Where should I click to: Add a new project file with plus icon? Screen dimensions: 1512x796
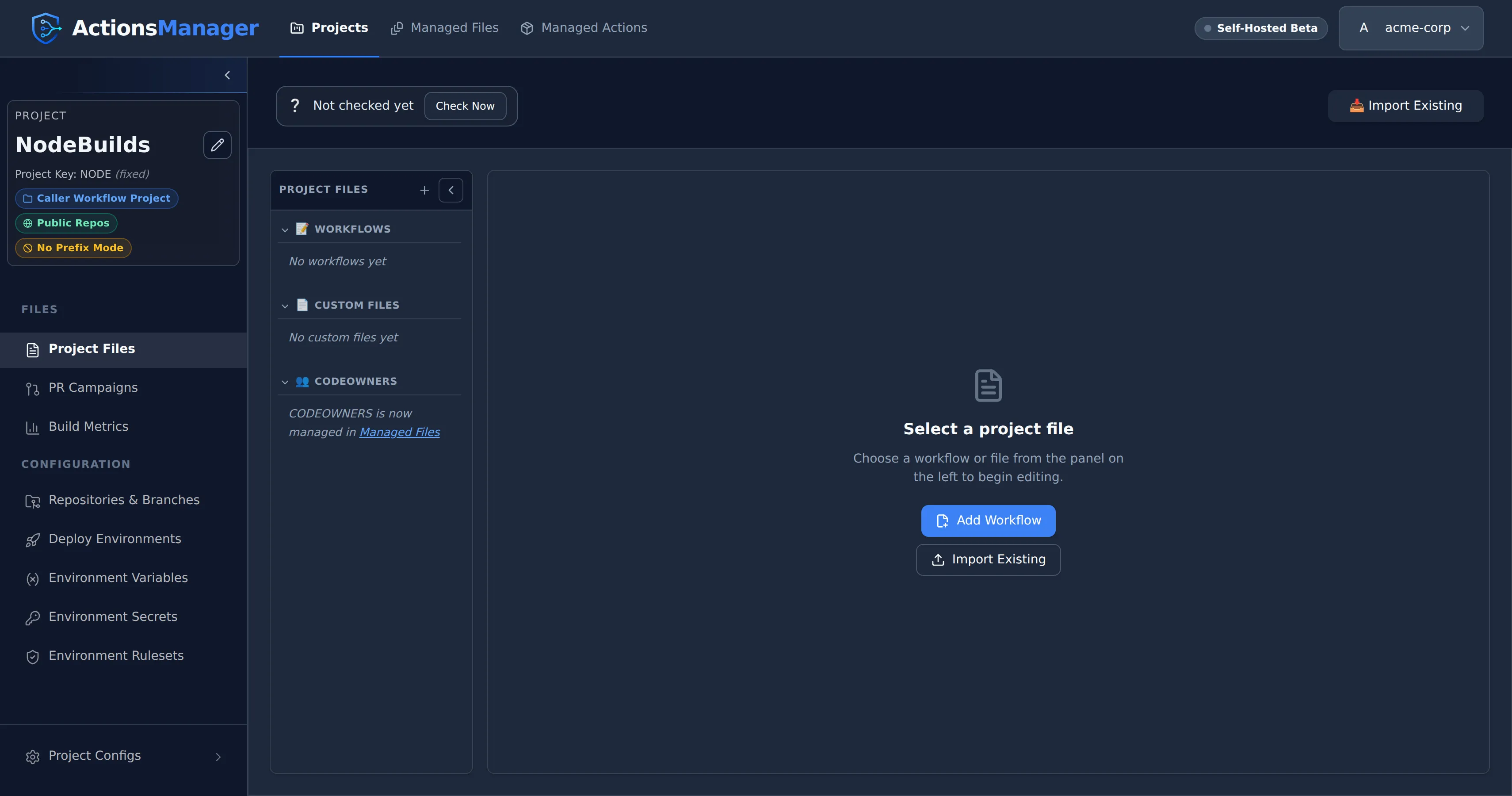(424, 190)
